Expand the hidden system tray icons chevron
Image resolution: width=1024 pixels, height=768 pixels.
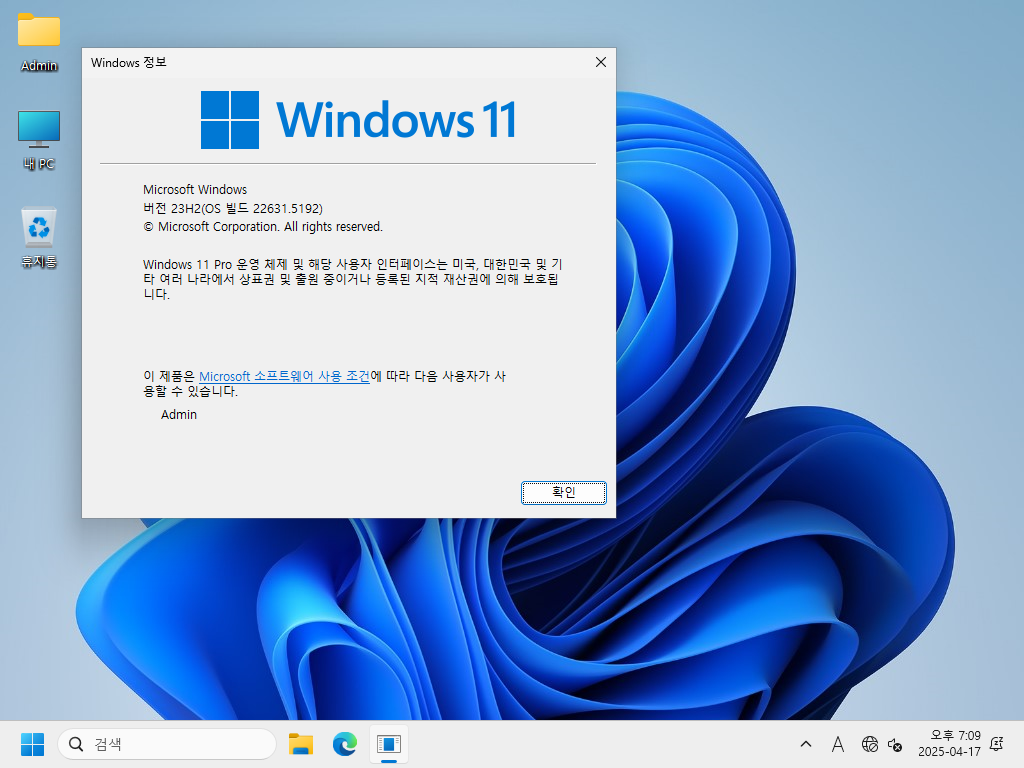[x=806, y=744]
